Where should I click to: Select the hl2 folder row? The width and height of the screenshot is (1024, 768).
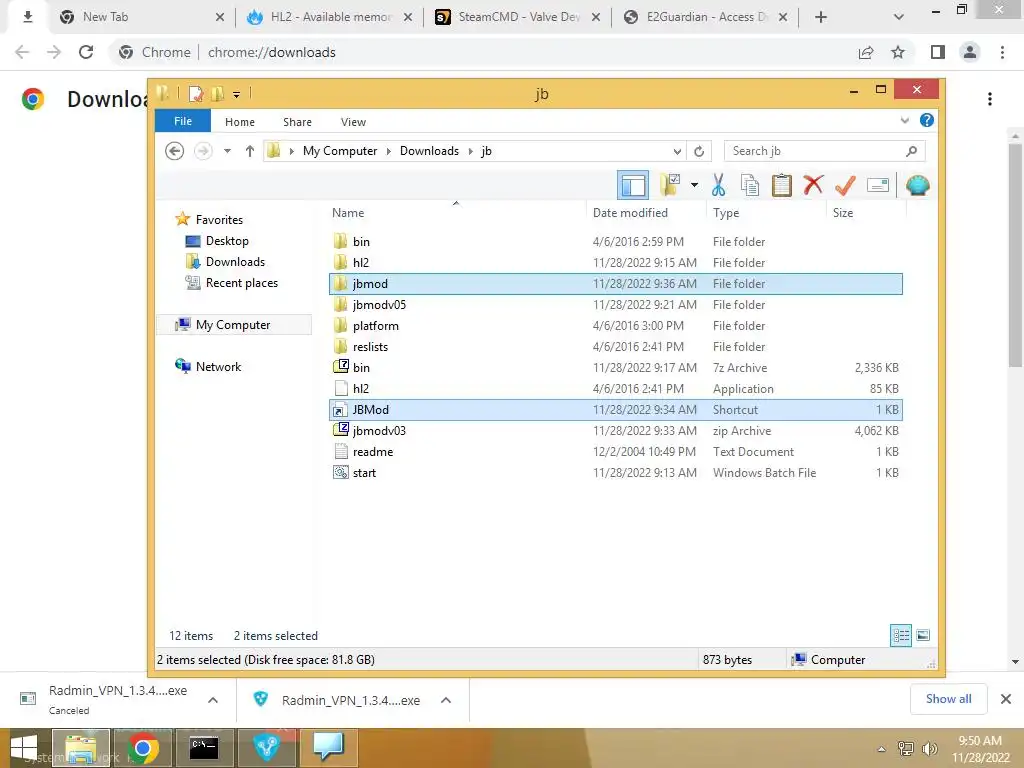616,263
